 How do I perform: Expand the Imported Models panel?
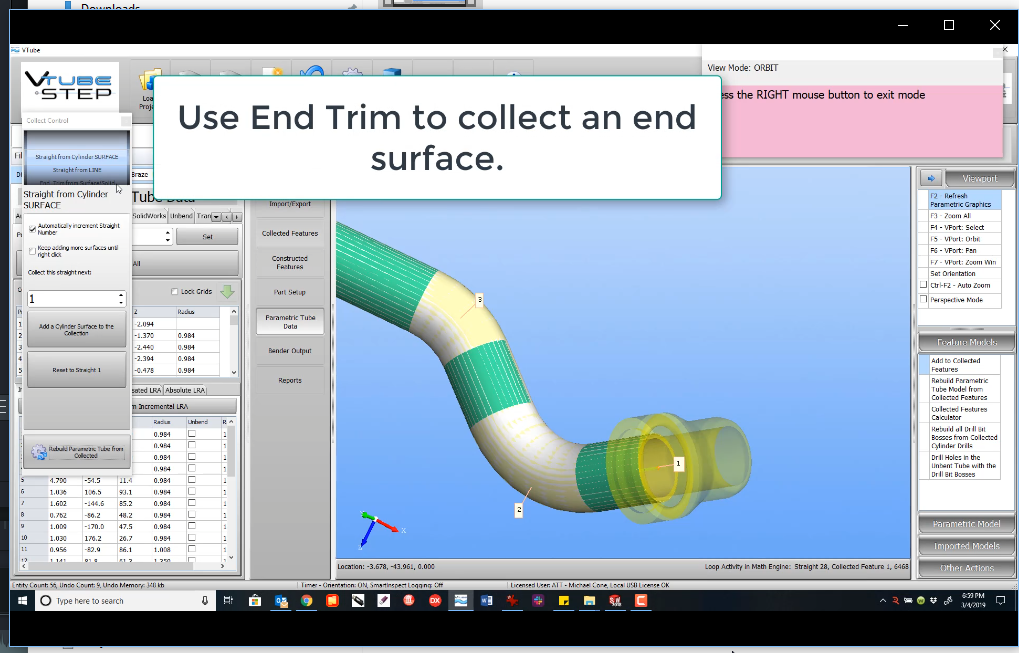point(966,546)
